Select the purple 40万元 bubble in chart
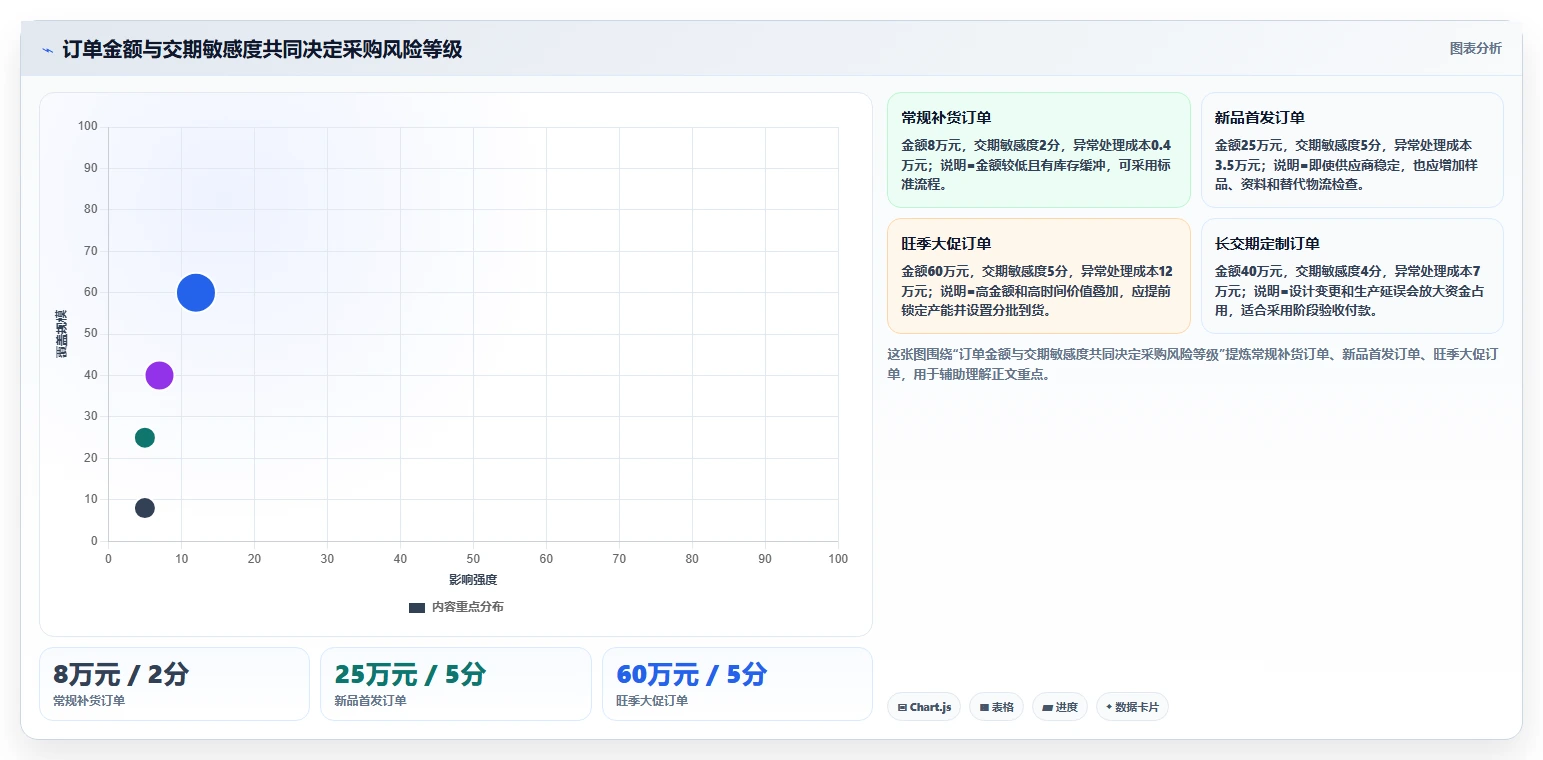The image size is (1543, 760). click(159, 376)
